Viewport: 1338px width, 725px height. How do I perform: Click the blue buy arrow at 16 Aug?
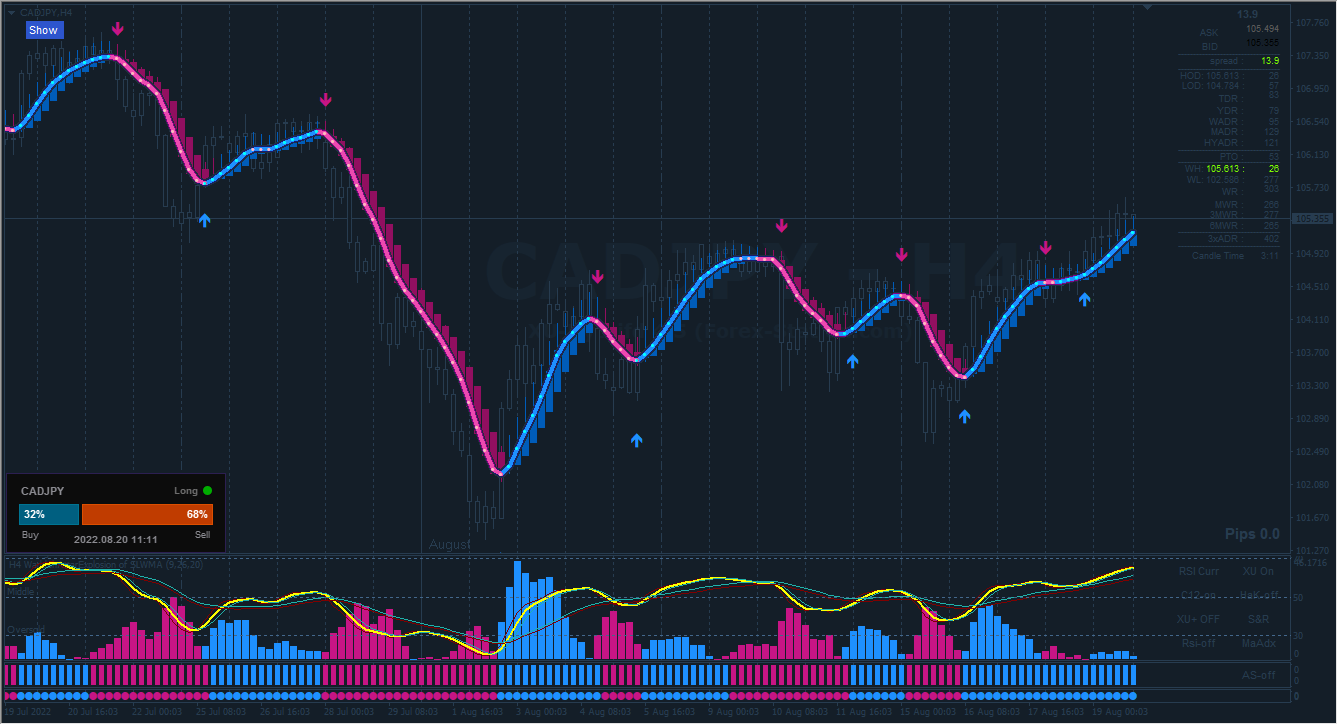(x=964, y=415)
